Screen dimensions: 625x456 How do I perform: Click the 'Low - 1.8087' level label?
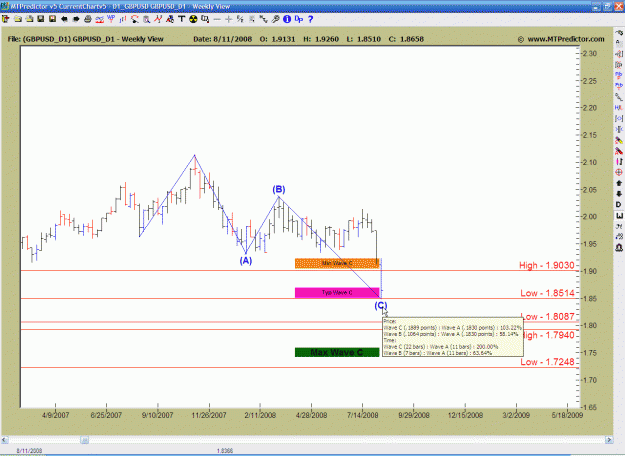coord(547,316)
